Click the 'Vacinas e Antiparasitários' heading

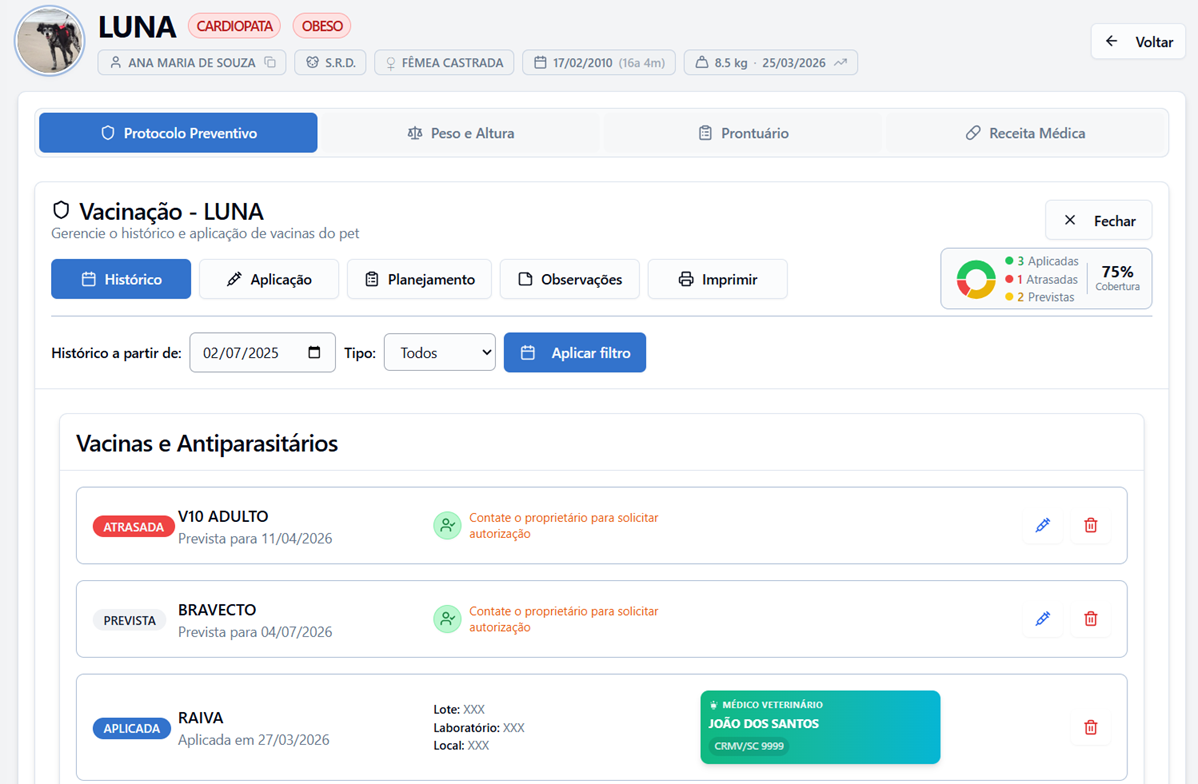click(207, 443)
